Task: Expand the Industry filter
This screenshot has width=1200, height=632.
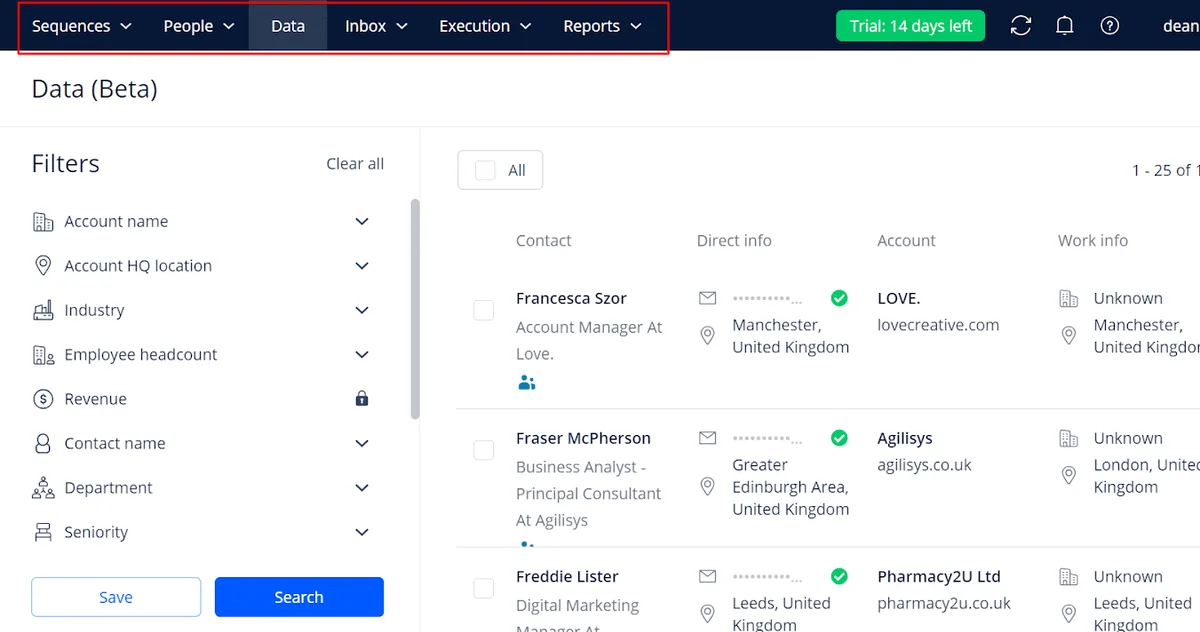Action: [x=361, y=310]
